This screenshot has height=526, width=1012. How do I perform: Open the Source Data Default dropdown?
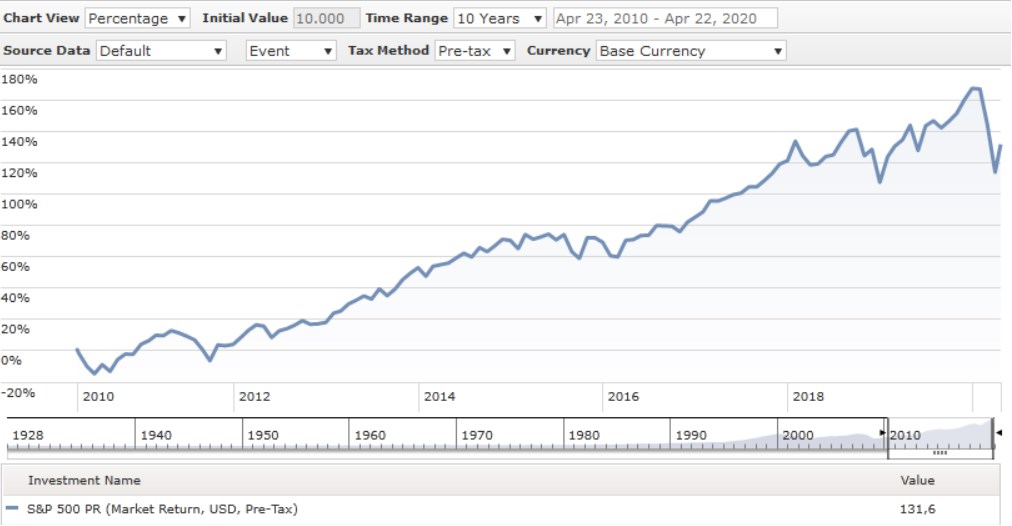coord(161,51)
